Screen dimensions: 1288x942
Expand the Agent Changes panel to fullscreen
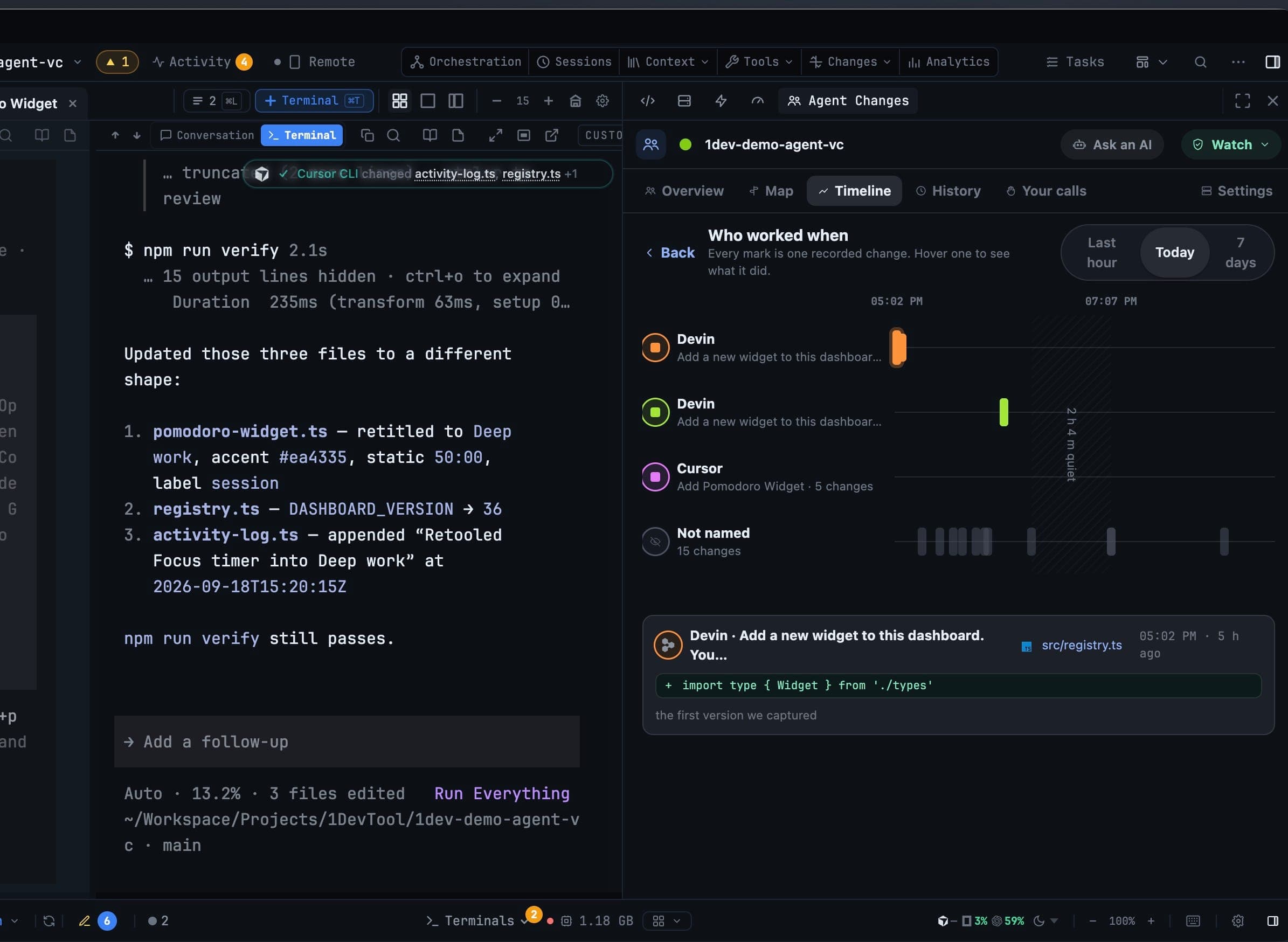coord(1242,101)
